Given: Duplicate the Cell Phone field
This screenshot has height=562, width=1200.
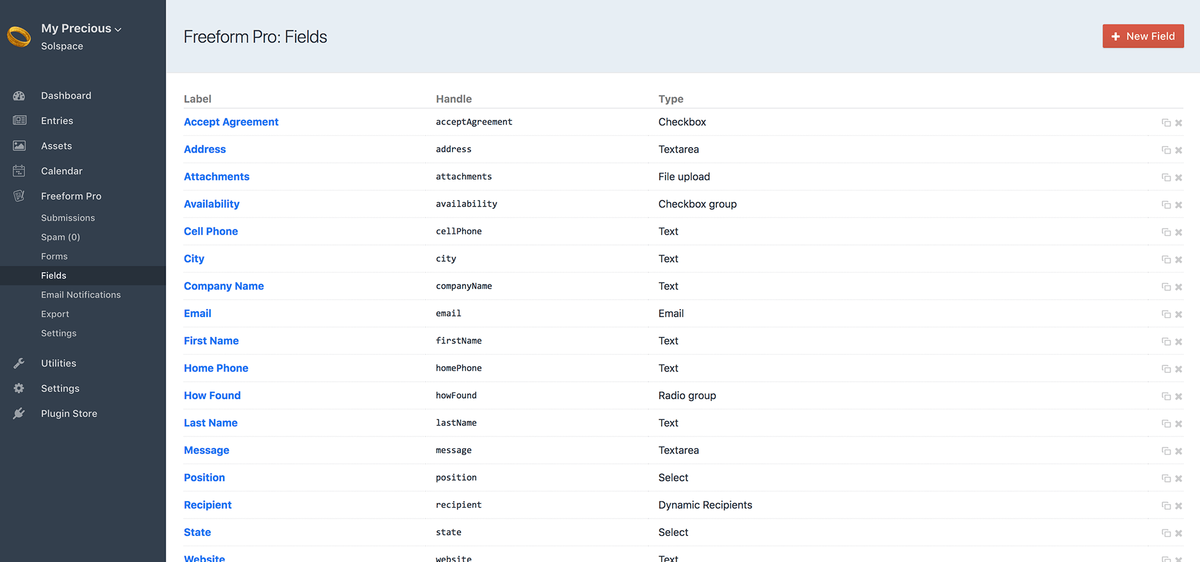Looking at the screenshot, I should click(1166, 232).
